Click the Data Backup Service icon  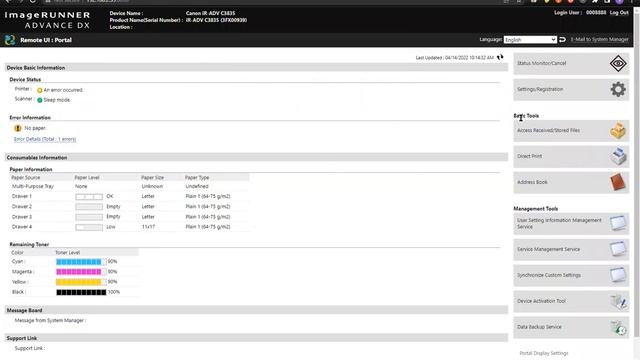click(618, 327)
